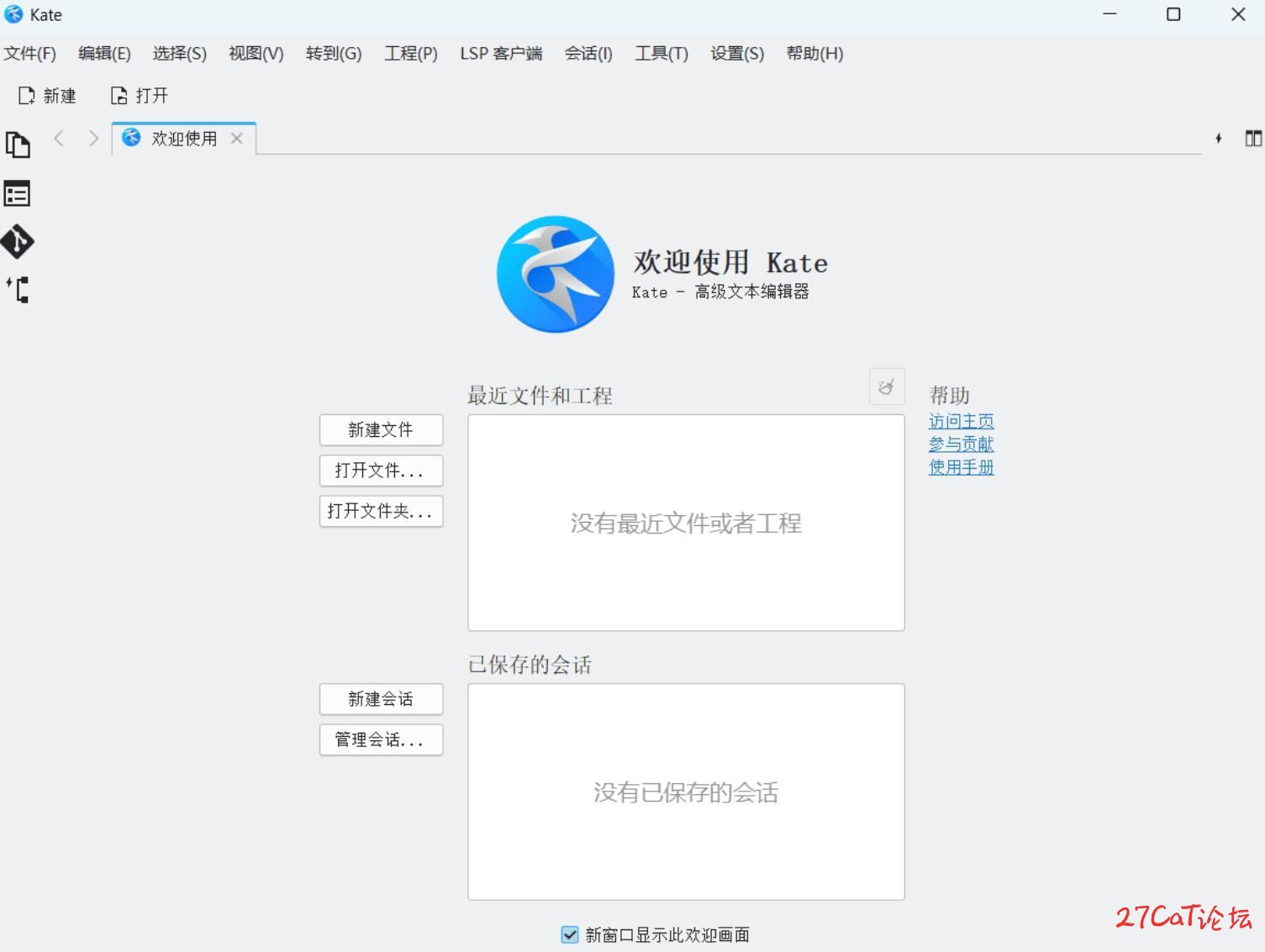Open the 使用手册 link
1265x952 pixels.
tap(961, 467)
